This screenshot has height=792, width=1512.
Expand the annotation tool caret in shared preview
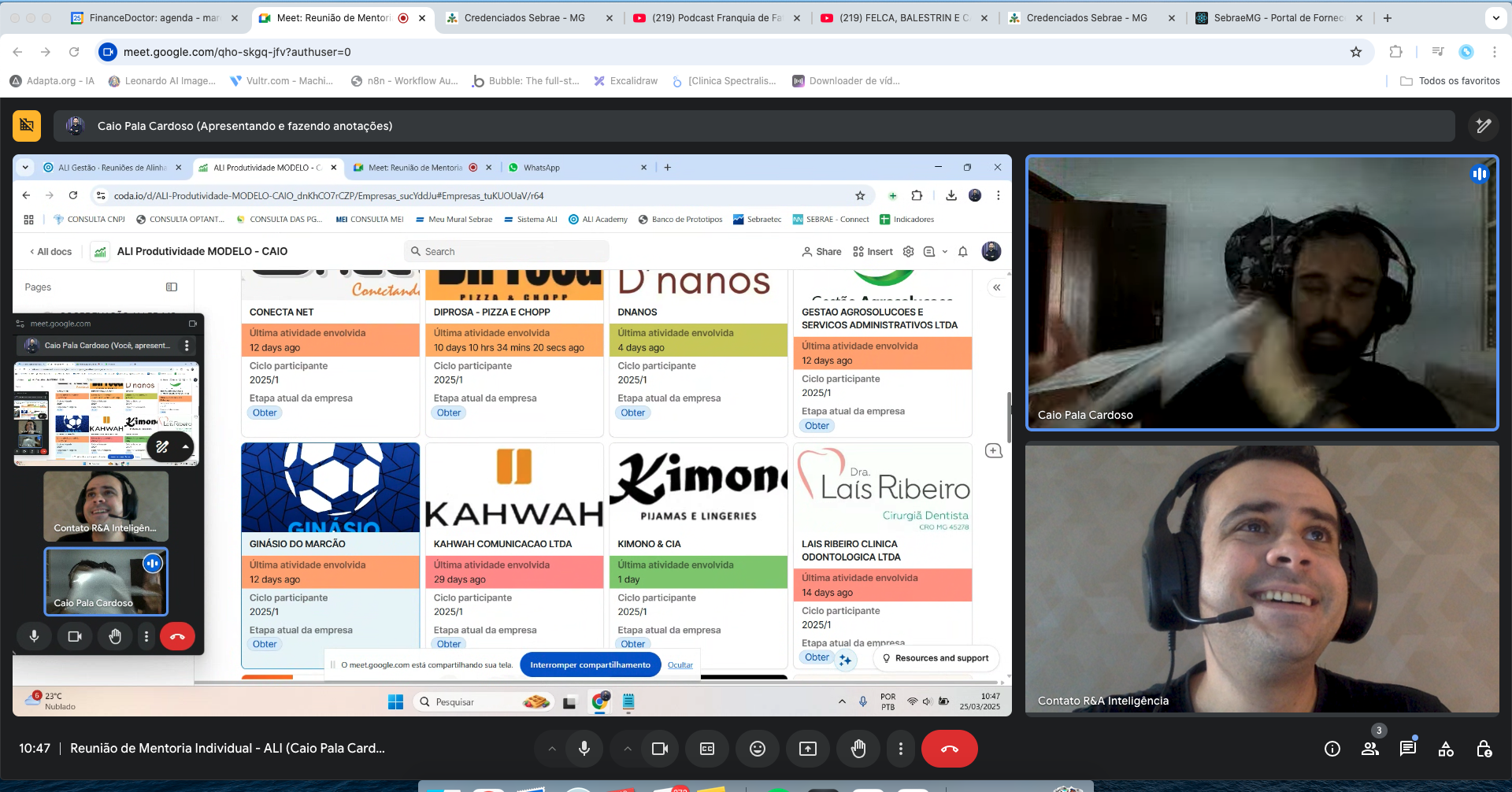click(x=186, y=446)
